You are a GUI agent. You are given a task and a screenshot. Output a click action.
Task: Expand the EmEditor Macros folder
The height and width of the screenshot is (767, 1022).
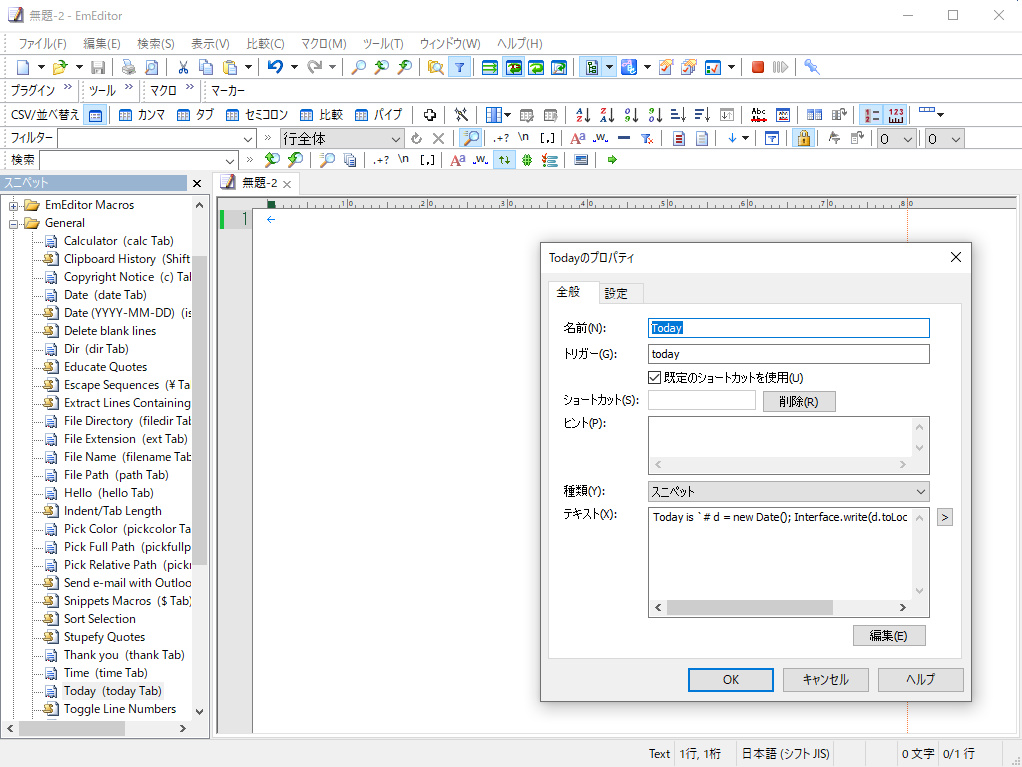15,205
